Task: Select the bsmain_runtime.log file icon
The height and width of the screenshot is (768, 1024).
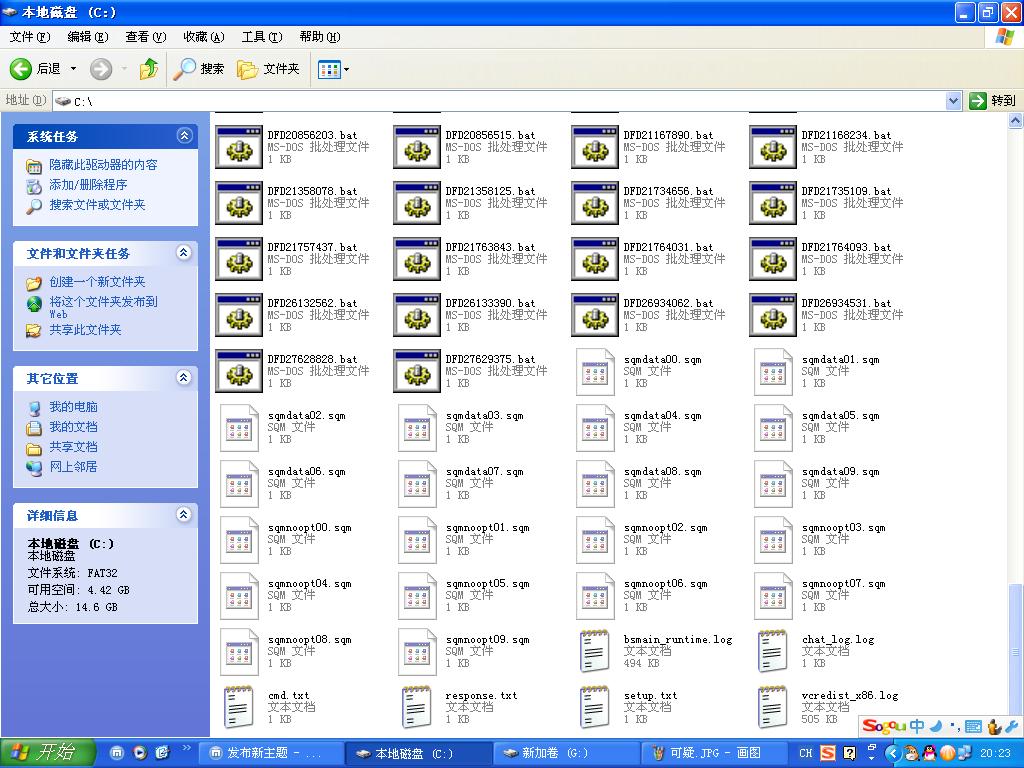Action: [x=595, y=651]
